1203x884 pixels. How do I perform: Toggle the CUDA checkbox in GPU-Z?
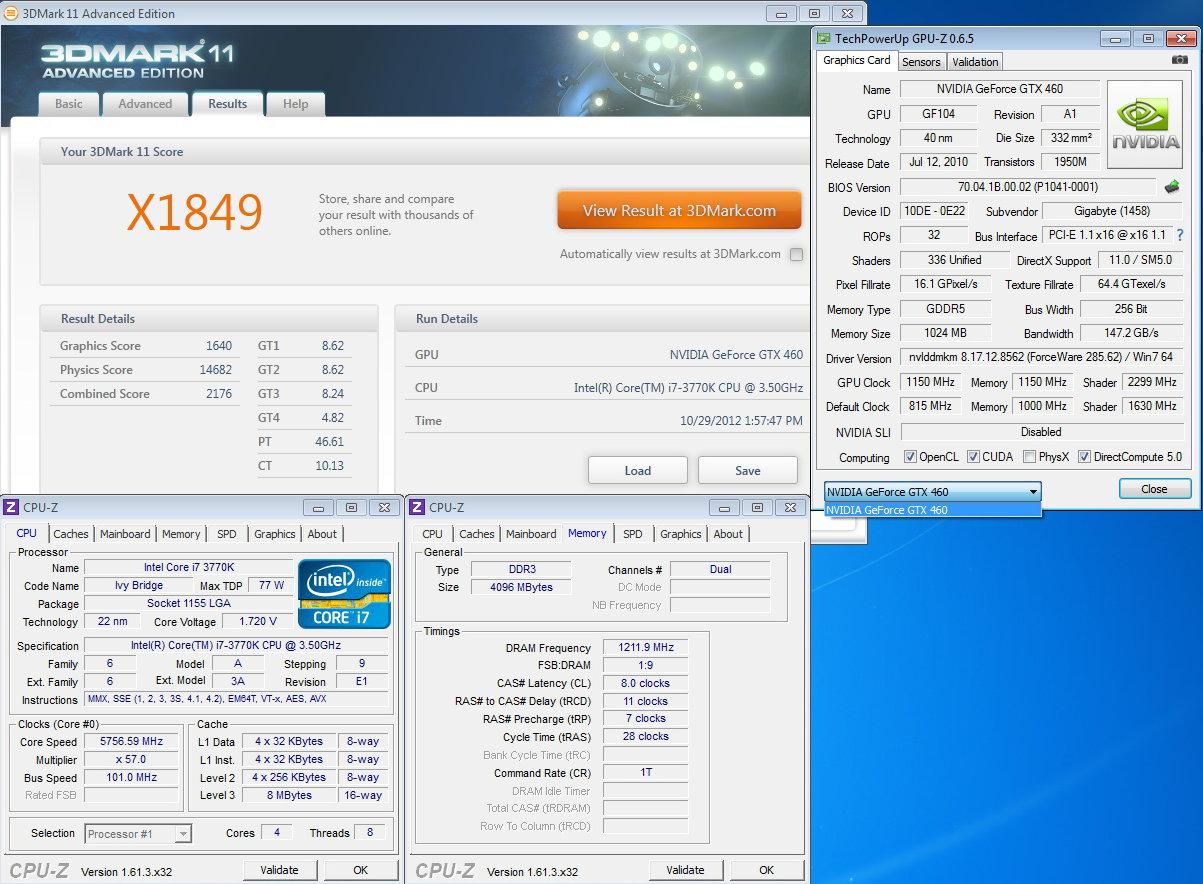(974, 457)
